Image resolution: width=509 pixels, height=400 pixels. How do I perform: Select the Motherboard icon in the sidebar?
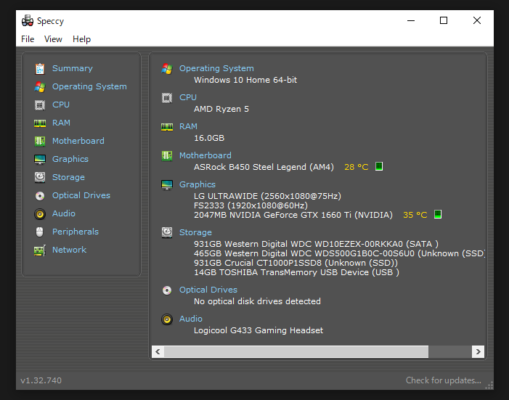pyautogui.click(x=40, y=141)
